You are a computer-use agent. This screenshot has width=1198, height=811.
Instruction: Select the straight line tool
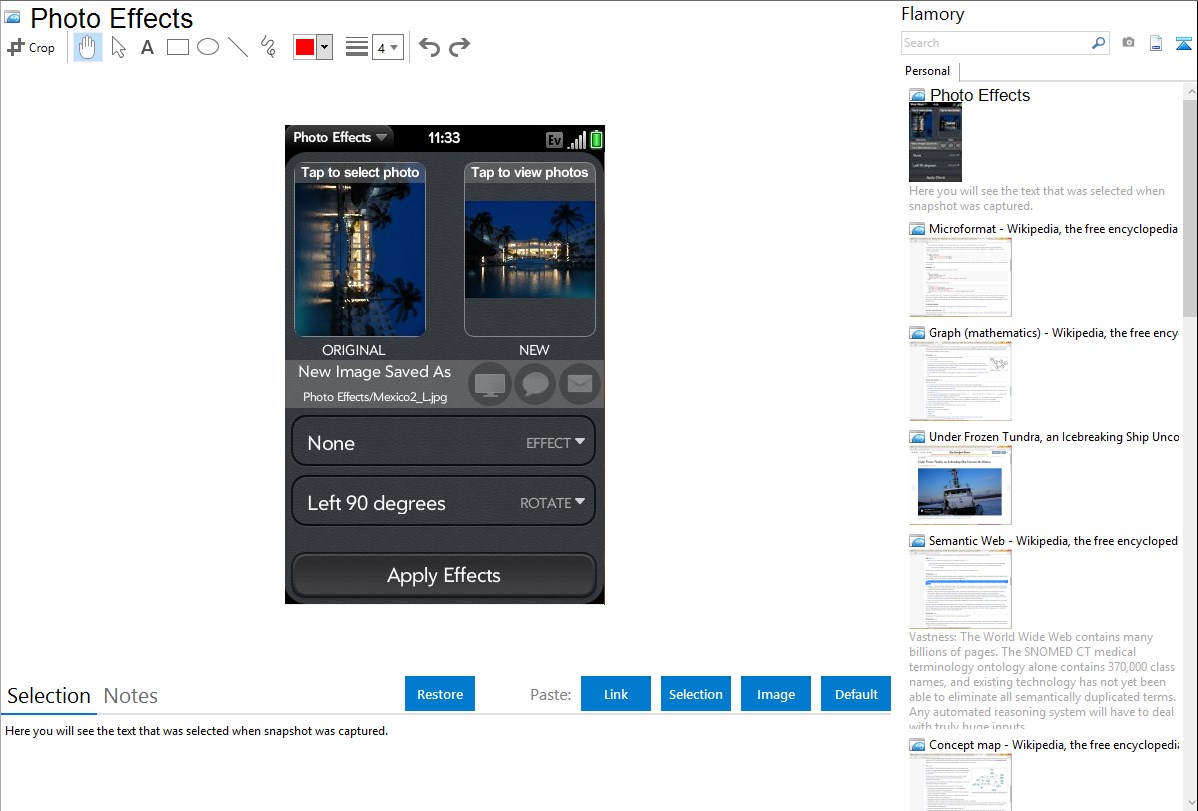coord(238,47)
